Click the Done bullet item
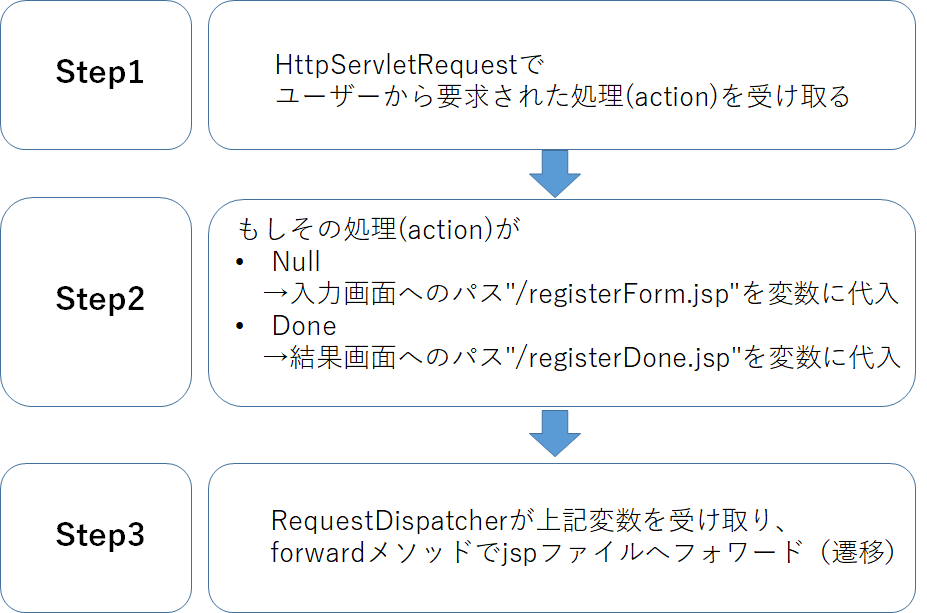 (x=304, y=326)
